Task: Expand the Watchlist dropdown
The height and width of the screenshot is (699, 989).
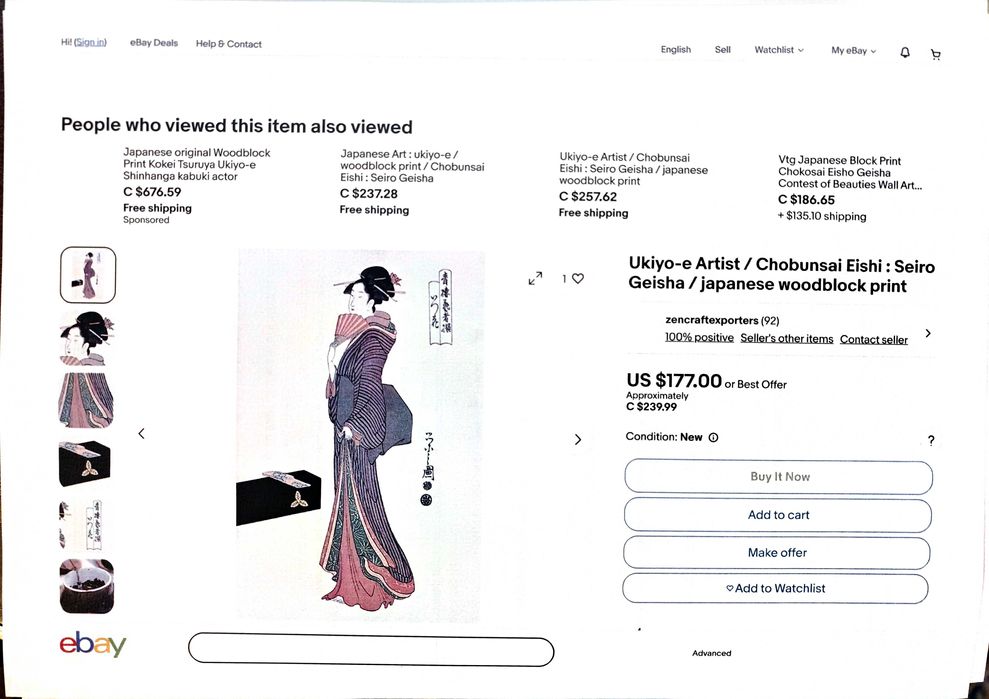Action: point(779,50)
